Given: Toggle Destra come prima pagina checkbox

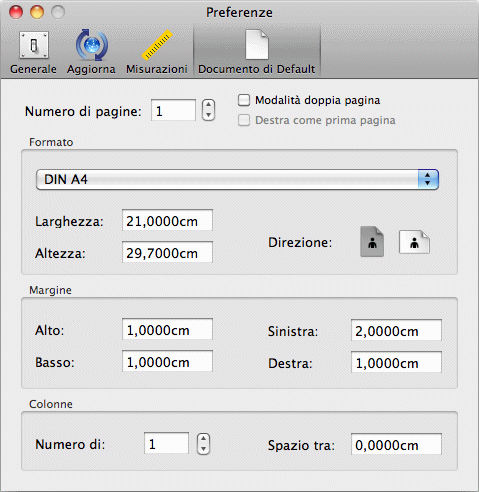Looking at the screenshot, I should coord(244,120).
